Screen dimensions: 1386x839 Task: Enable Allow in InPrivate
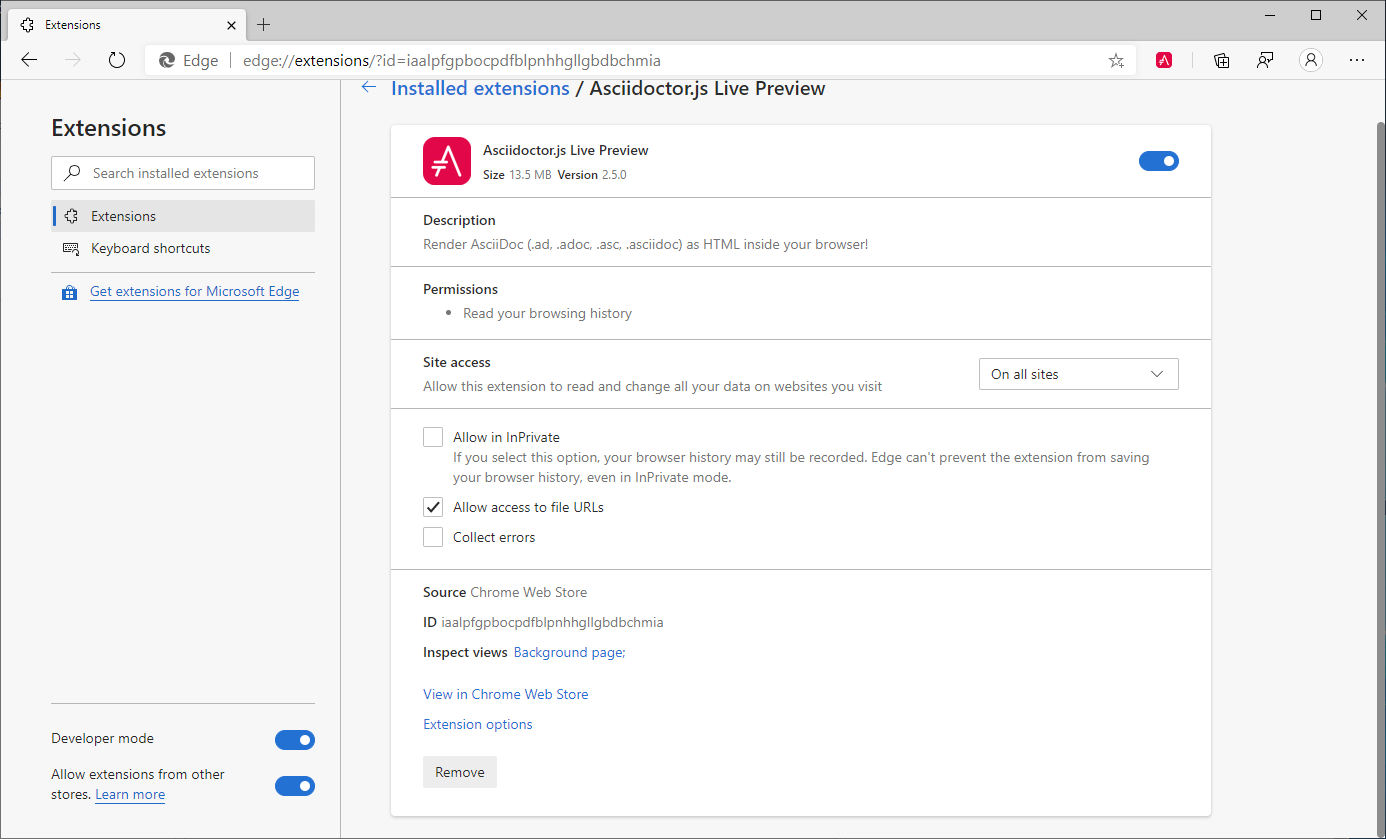[432, 436]
